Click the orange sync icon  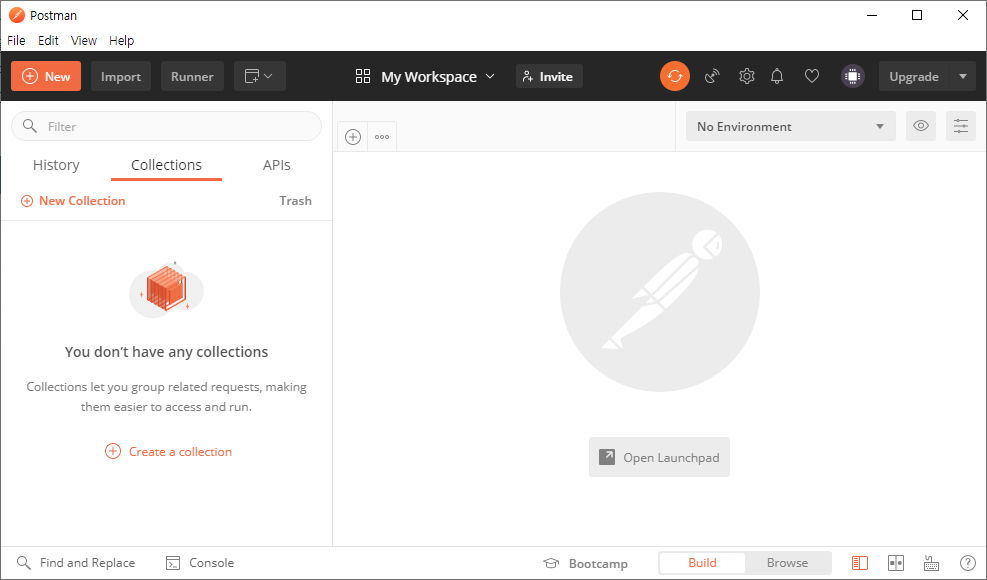click(674, 76)
